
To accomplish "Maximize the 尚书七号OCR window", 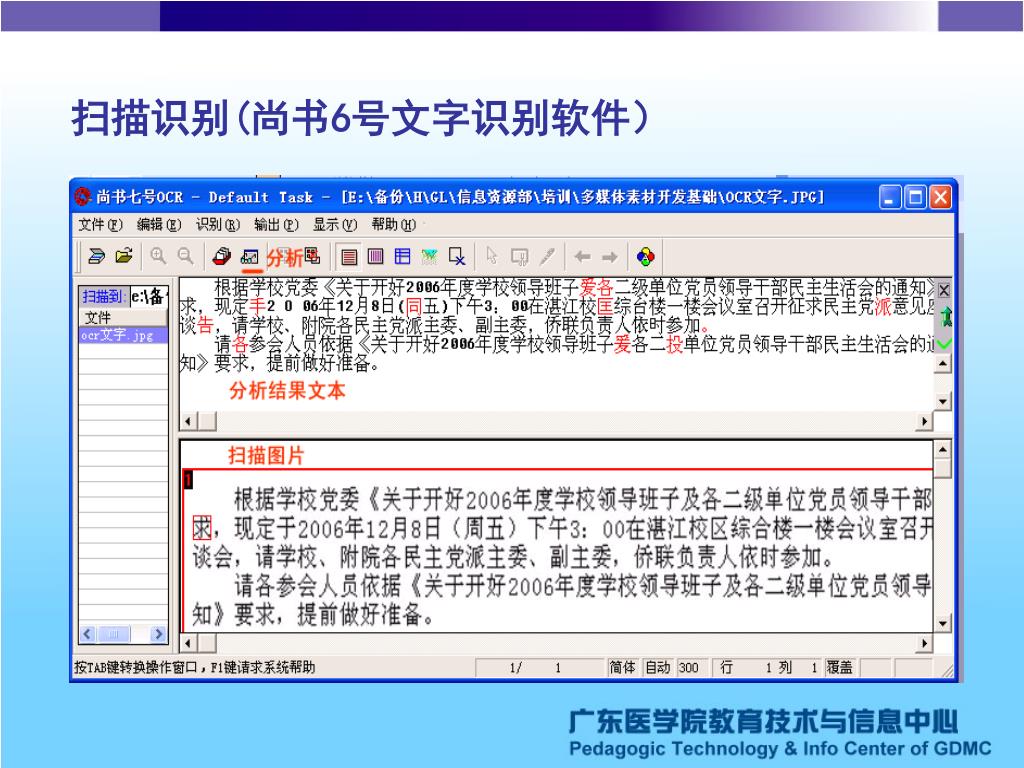I will [x=915, y=197].
